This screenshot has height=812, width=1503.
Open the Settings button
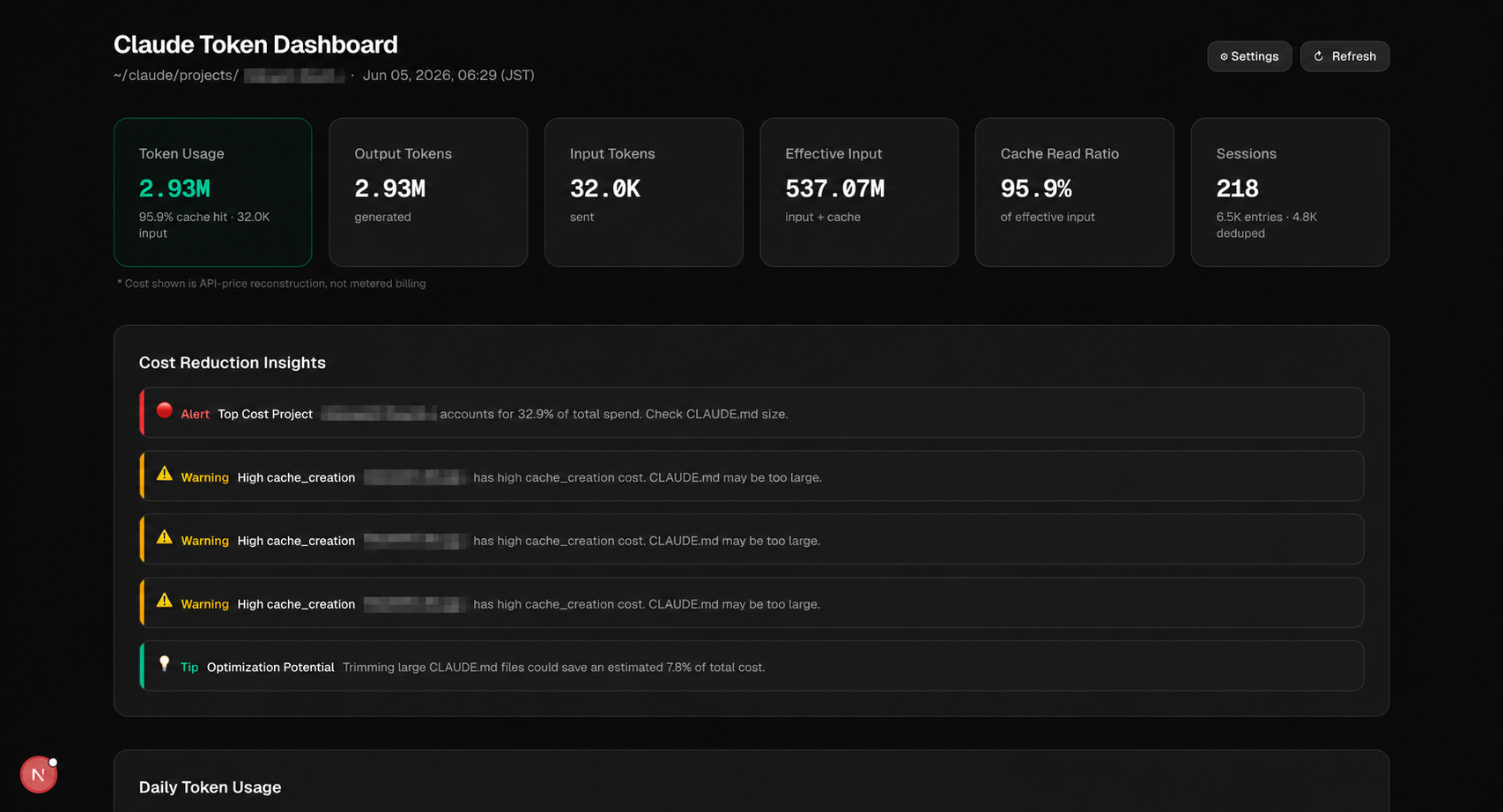coord(1249,56)
